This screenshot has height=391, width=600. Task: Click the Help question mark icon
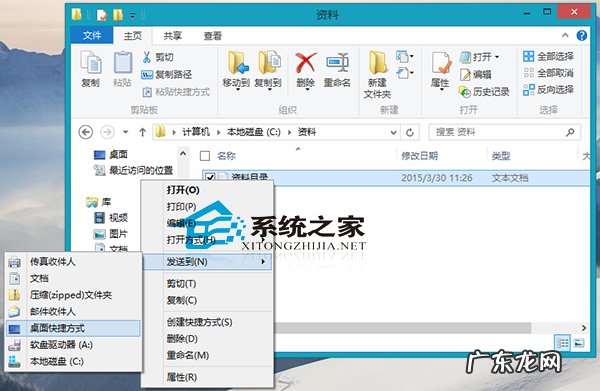[582, 36]
